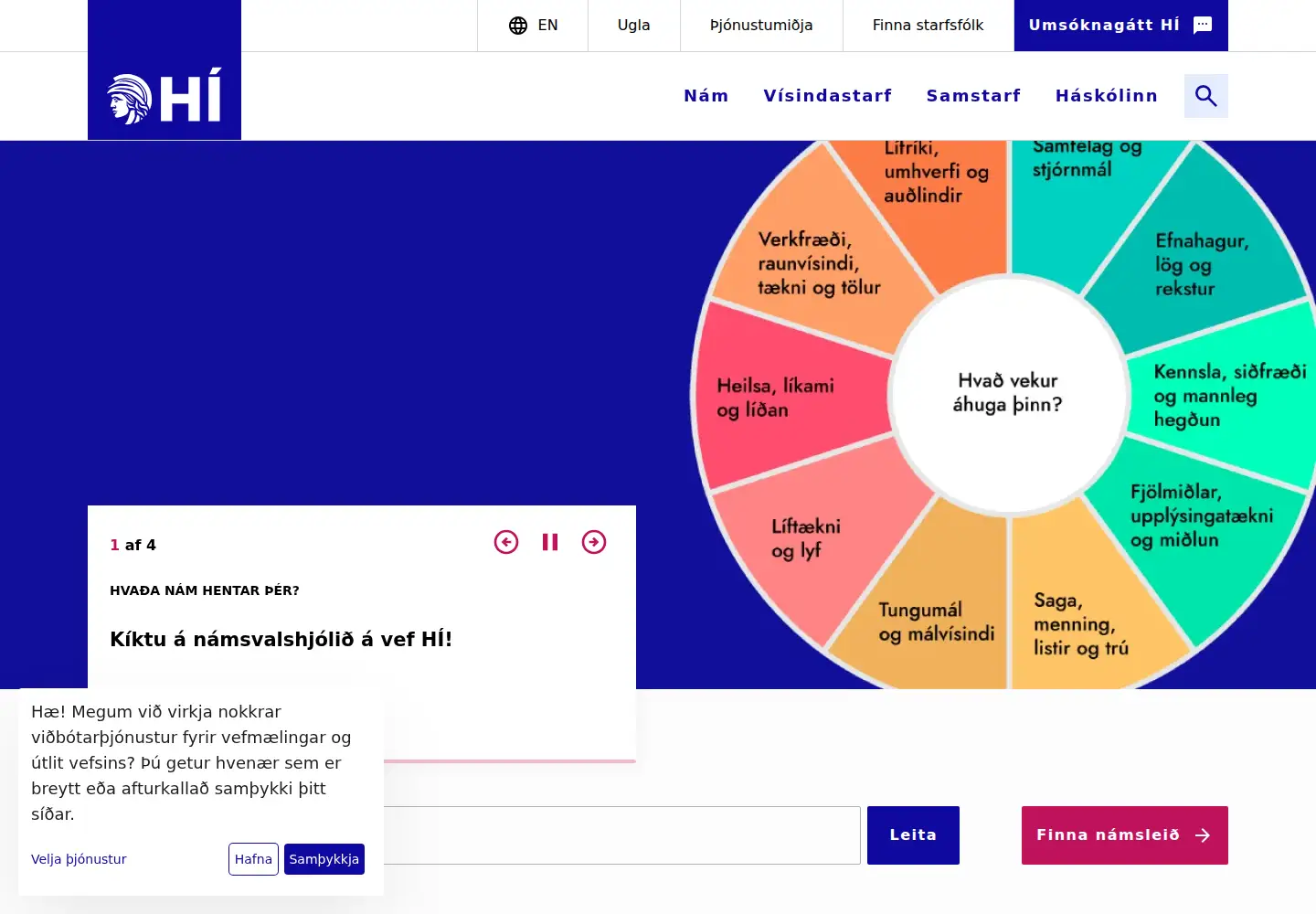
Task: Open the Samstarf menu
Action: click(x=974, y=96)
